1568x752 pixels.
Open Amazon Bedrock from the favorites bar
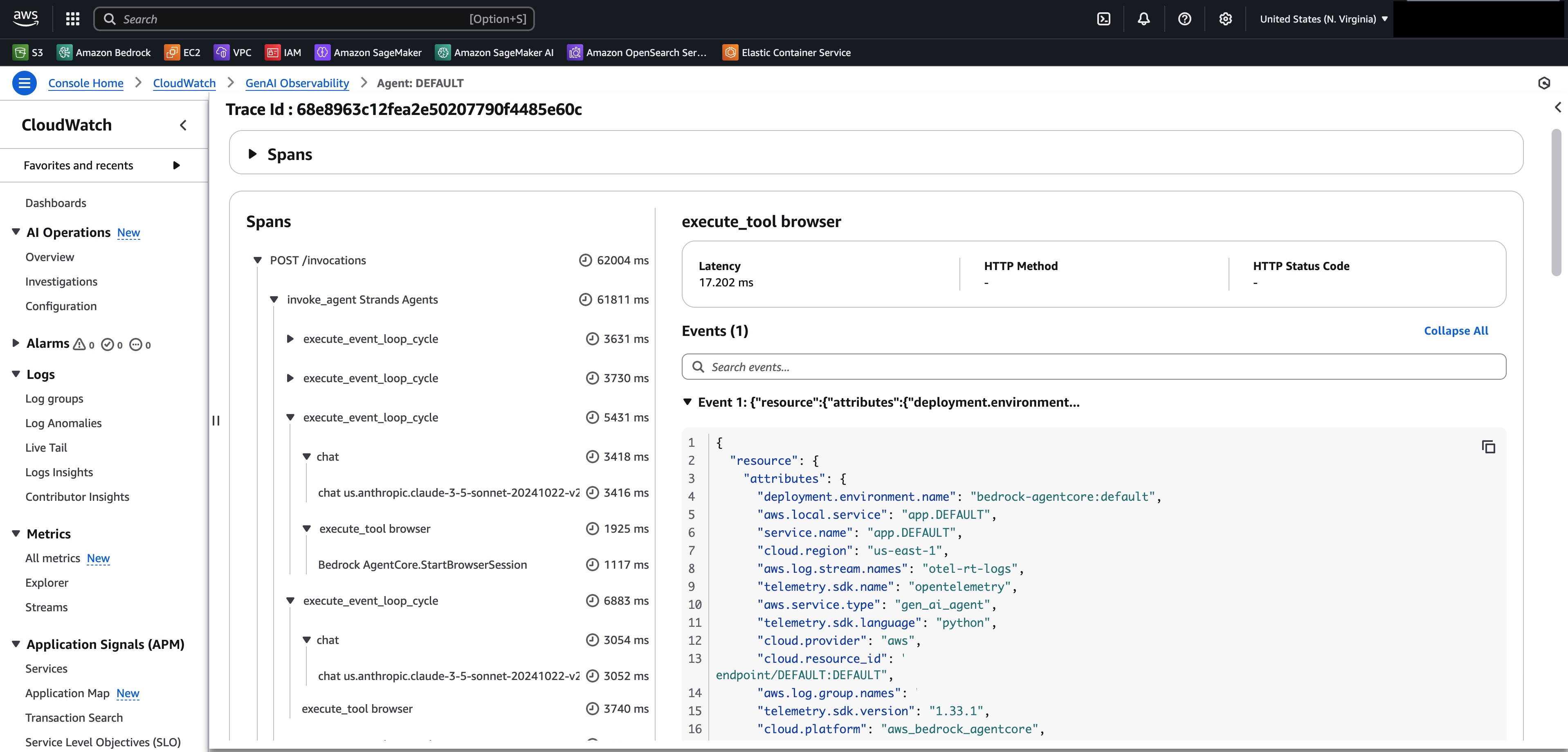tap(103, 52)
